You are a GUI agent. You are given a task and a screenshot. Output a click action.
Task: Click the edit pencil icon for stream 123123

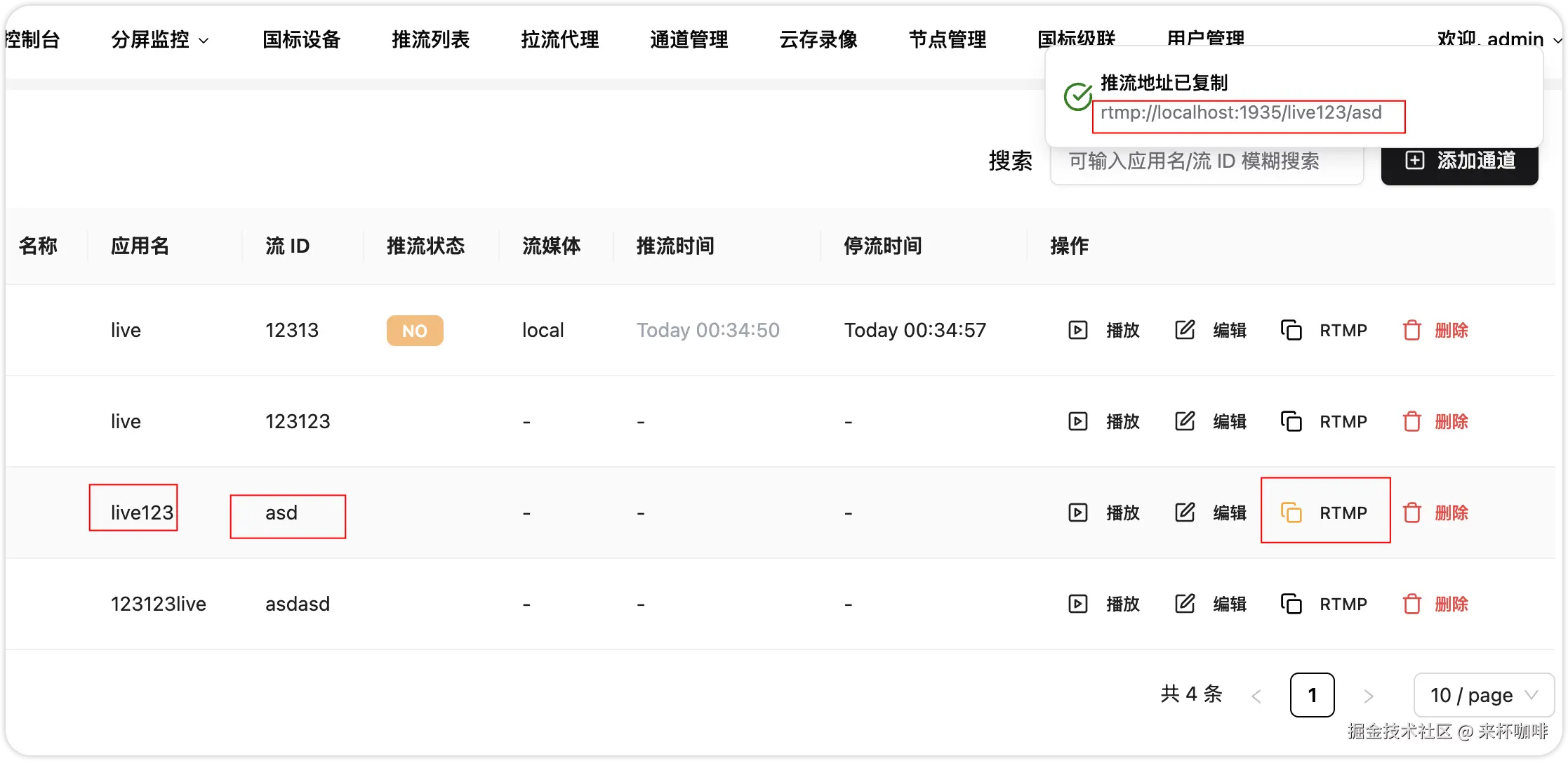point(1185,421)
